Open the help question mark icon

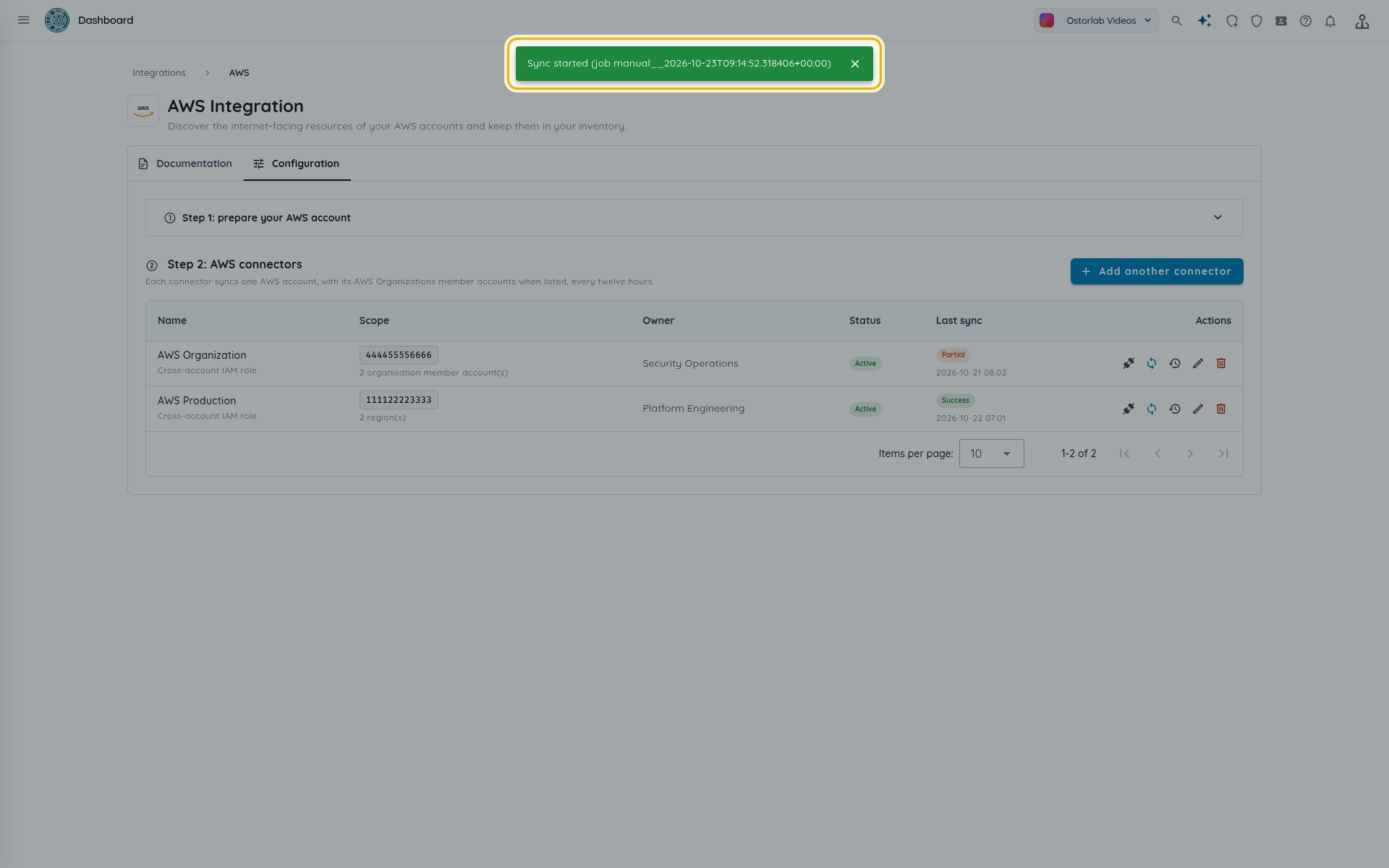point(1306,21)
